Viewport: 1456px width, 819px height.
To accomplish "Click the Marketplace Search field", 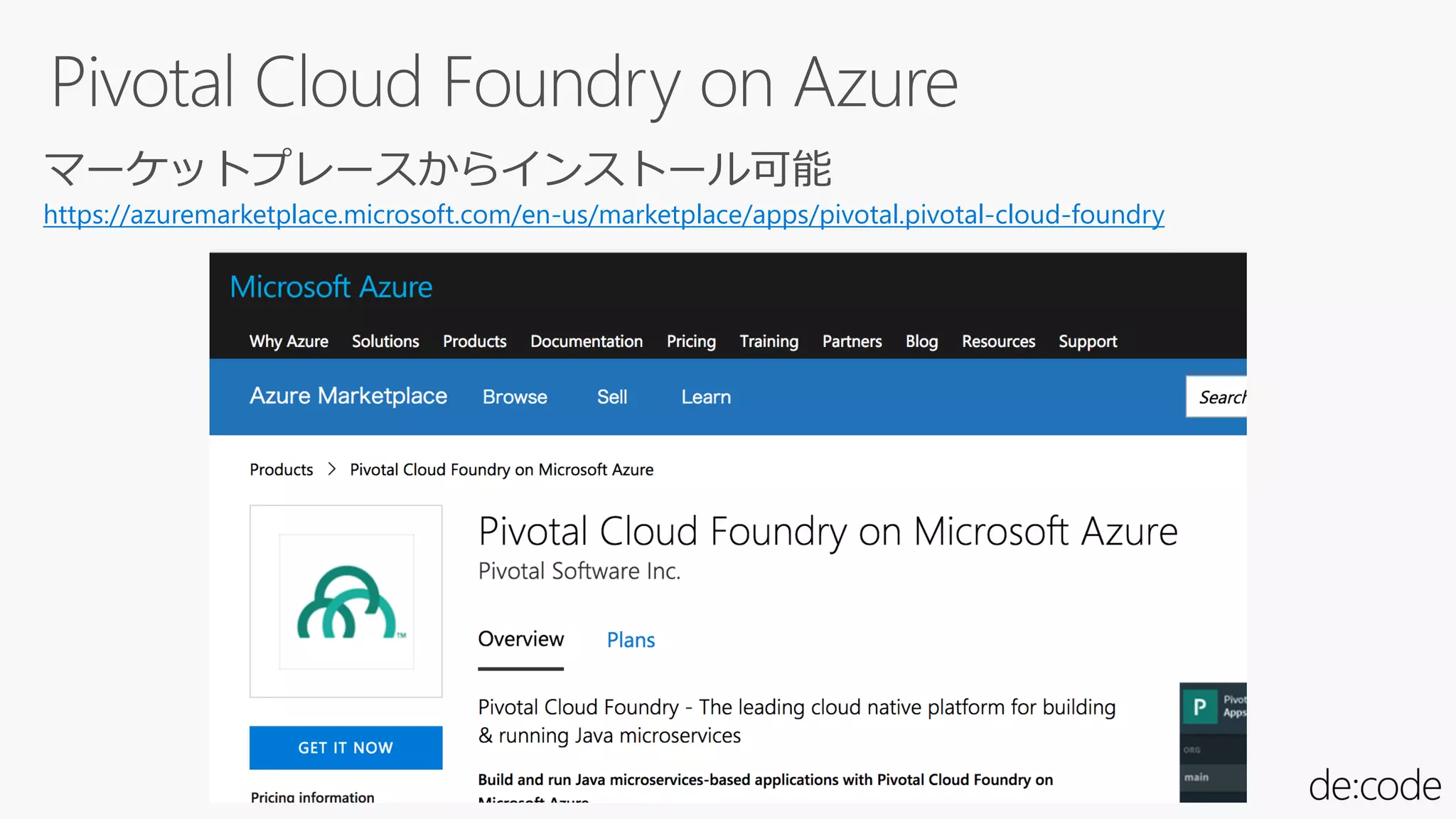I will tap(1216, 397).
